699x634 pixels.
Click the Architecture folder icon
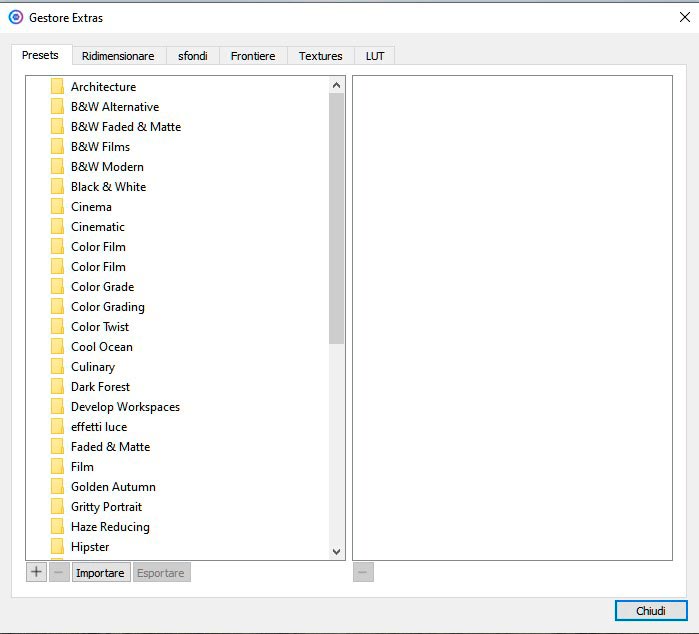click(x=57, y=87)
